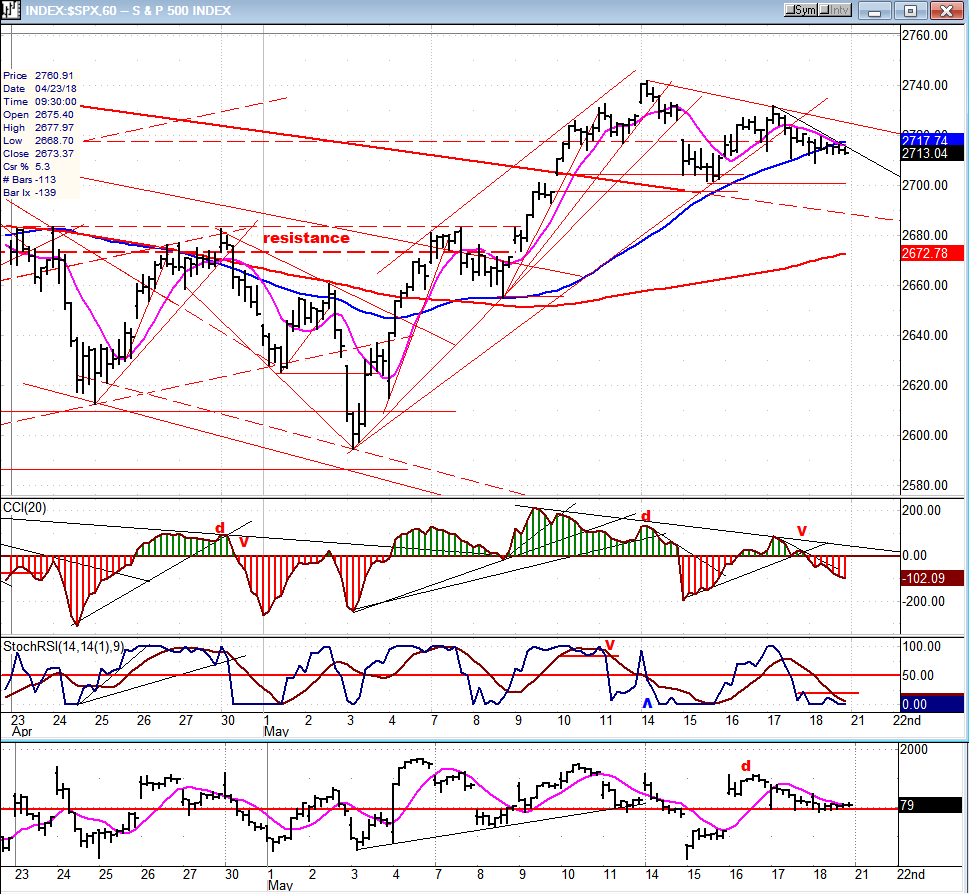
Task: Click the -102.09 CCI value tag
Action: pyautogui.click(x=932, y=578)
